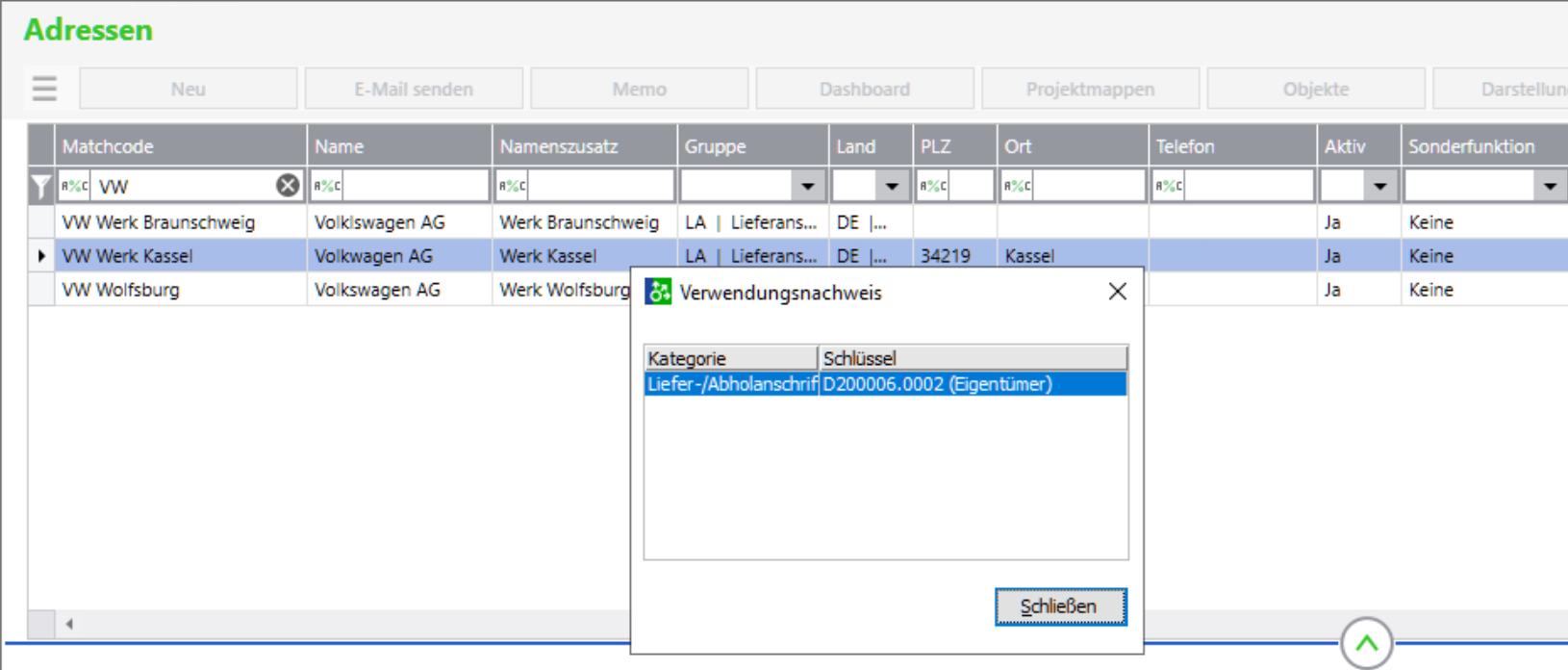
Task: Sort by Matchcode column header
Action: [181, 146]
